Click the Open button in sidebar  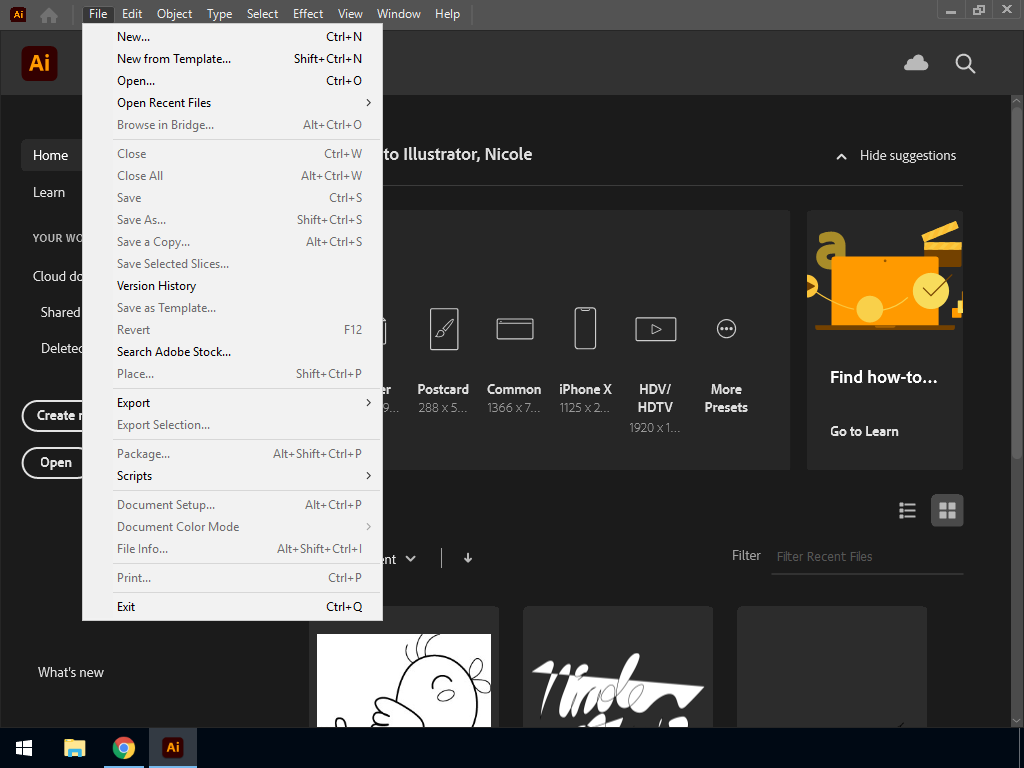coord(54,462)
